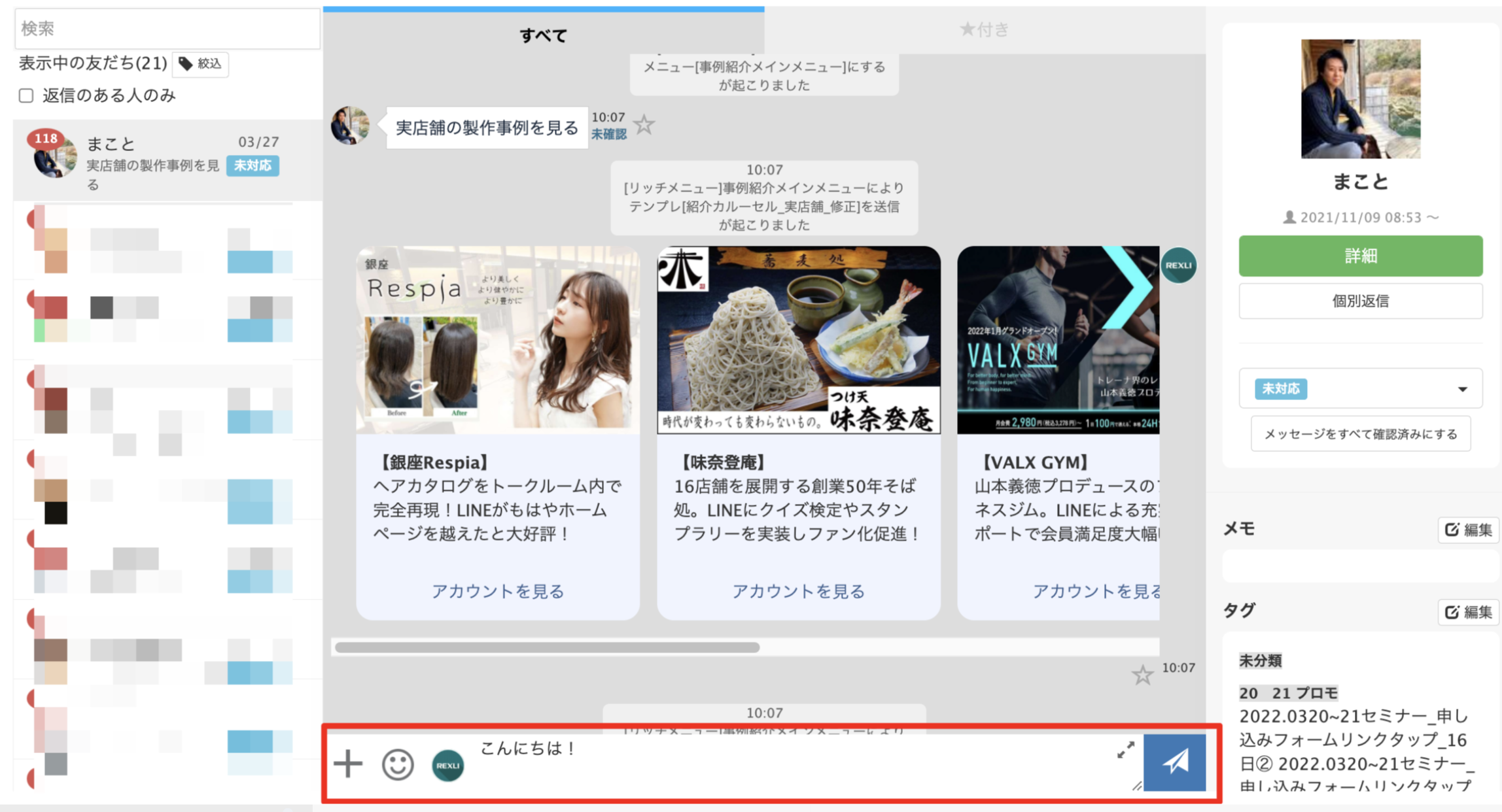Screen dimensions: 1502x812
Task: Click the 味奈登庵 soba card image
Action: click(x=798, y=340)
